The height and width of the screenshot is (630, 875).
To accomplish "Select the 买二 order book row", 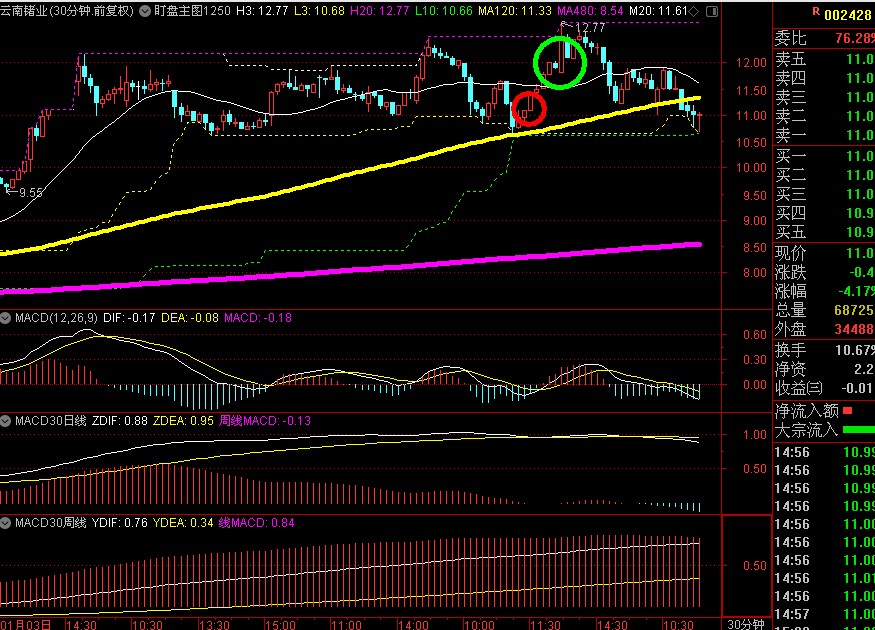I will 824,175.
